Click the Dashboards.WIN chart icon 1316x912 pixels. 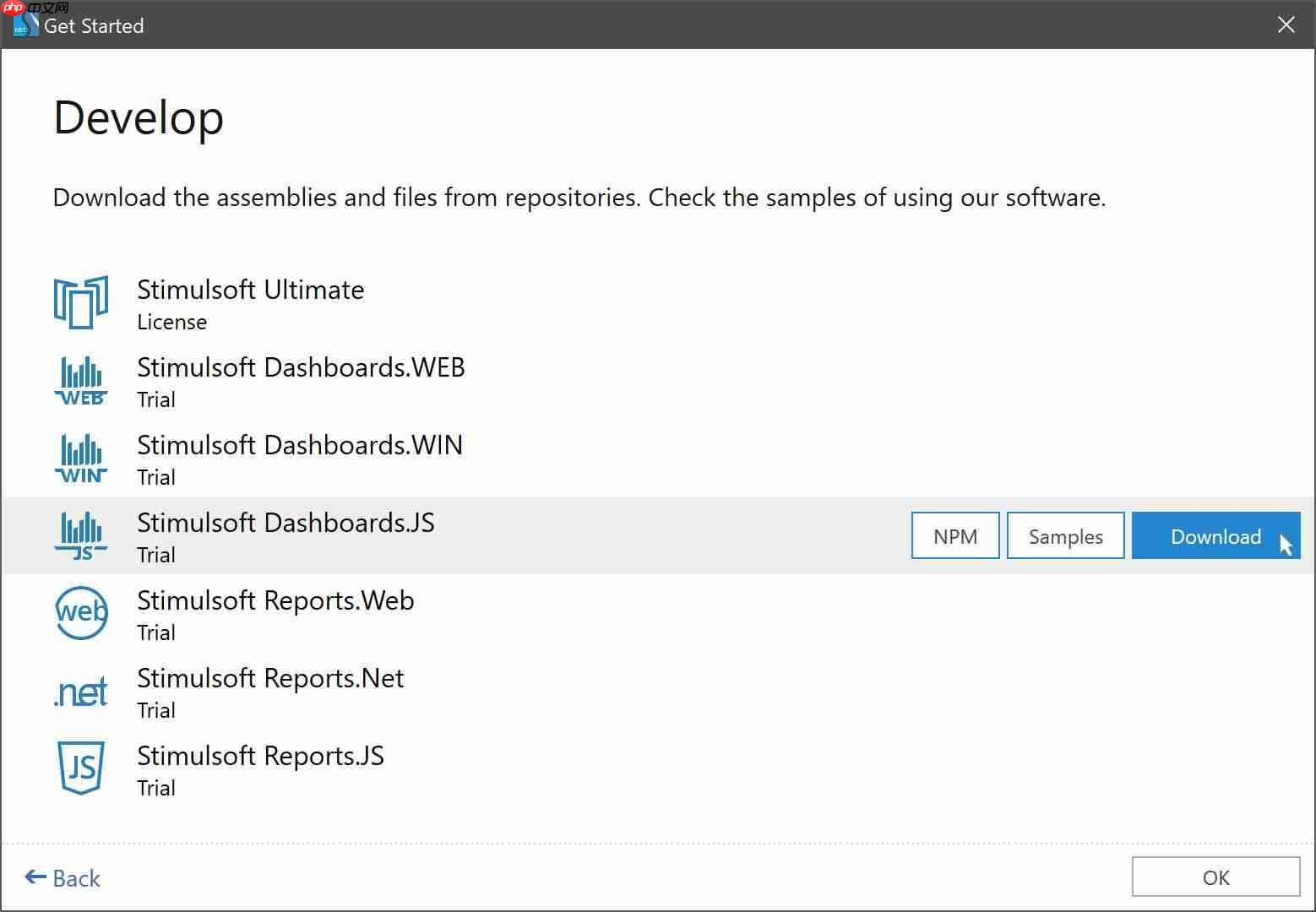(x=81, y=458)
